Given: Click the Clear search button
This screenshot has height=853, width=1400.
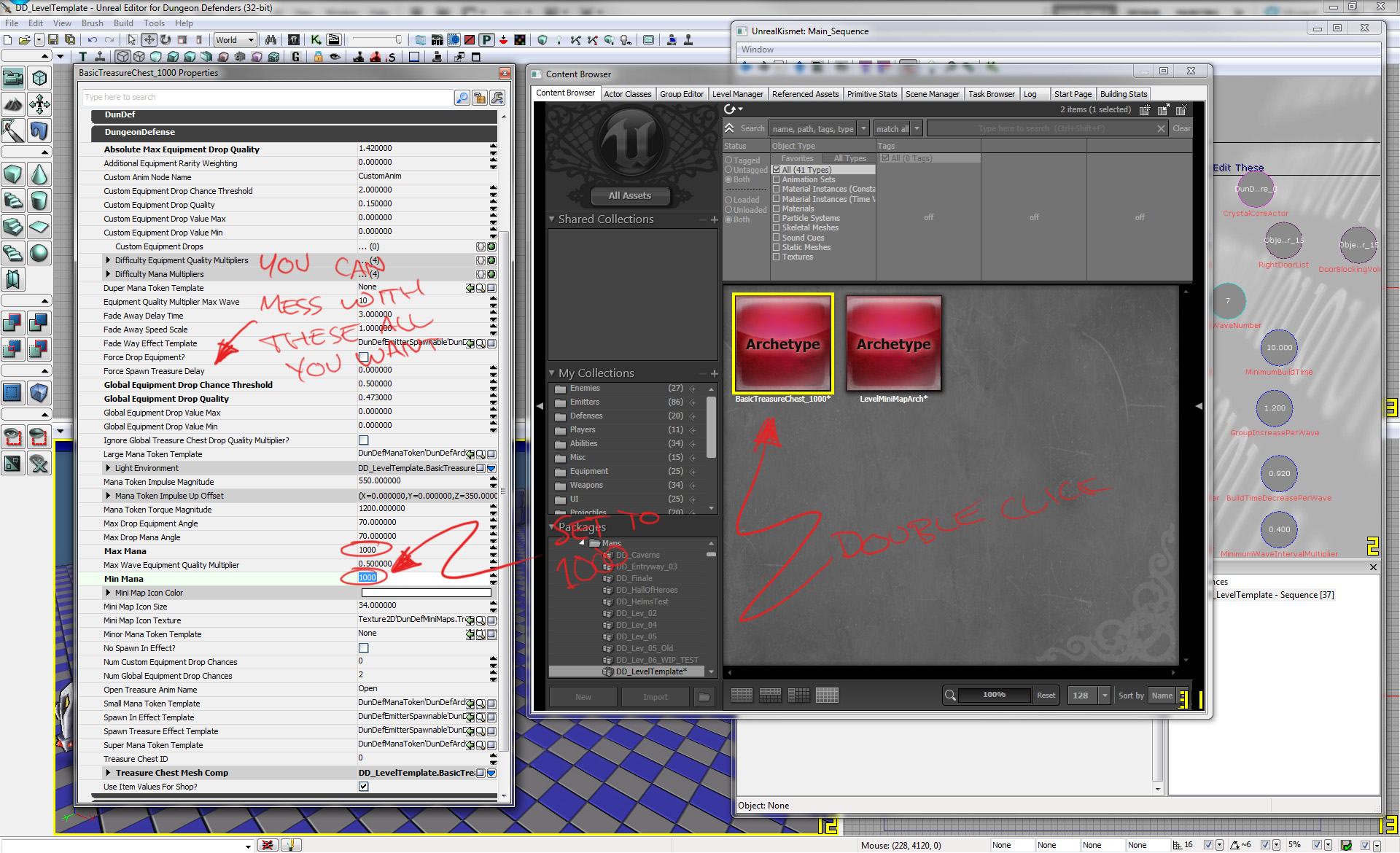Looking at the screenshot, I should tap(1181, 128).
